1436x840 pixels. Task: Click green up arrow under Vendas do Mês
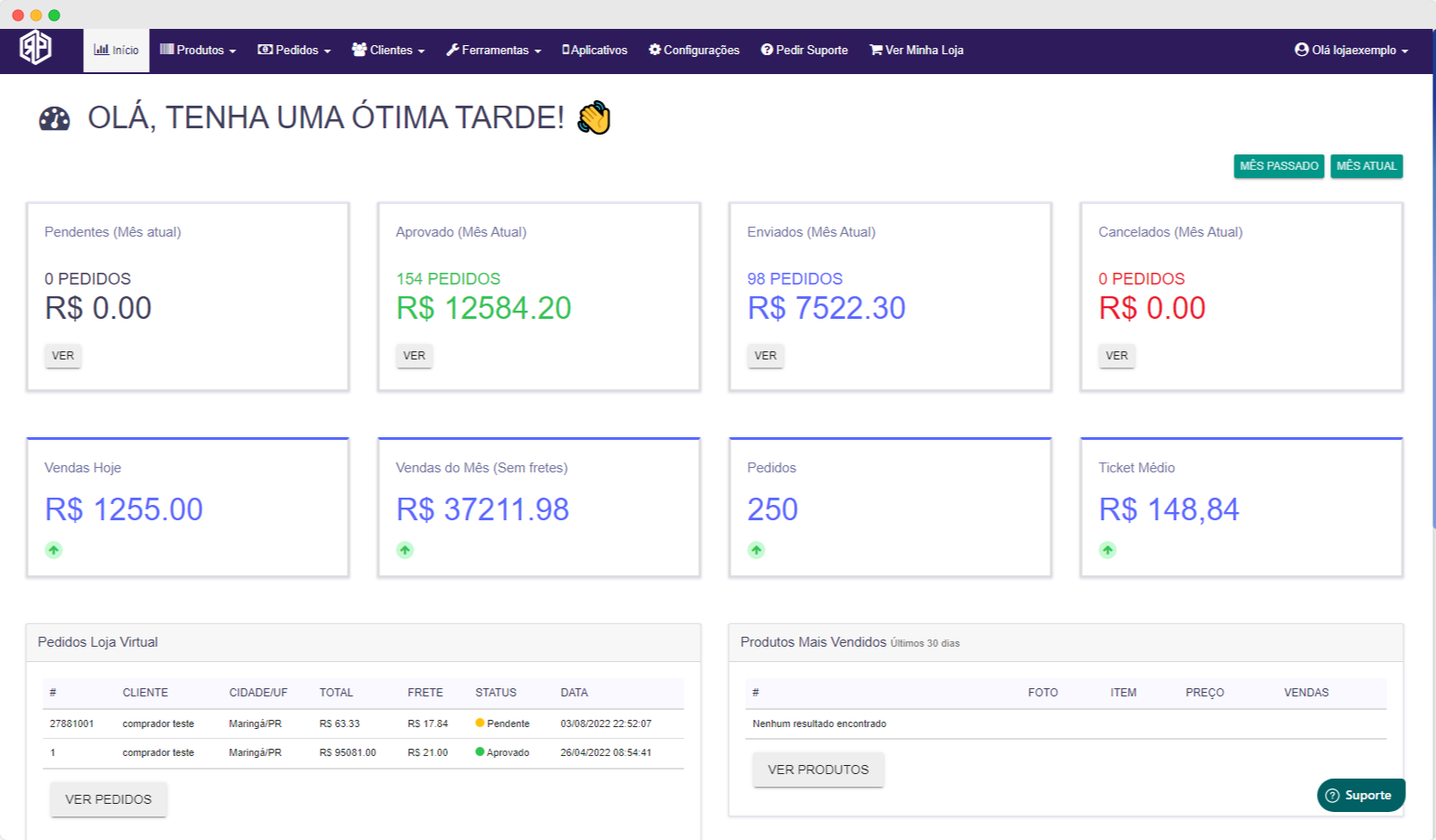[x=405, y=550]
